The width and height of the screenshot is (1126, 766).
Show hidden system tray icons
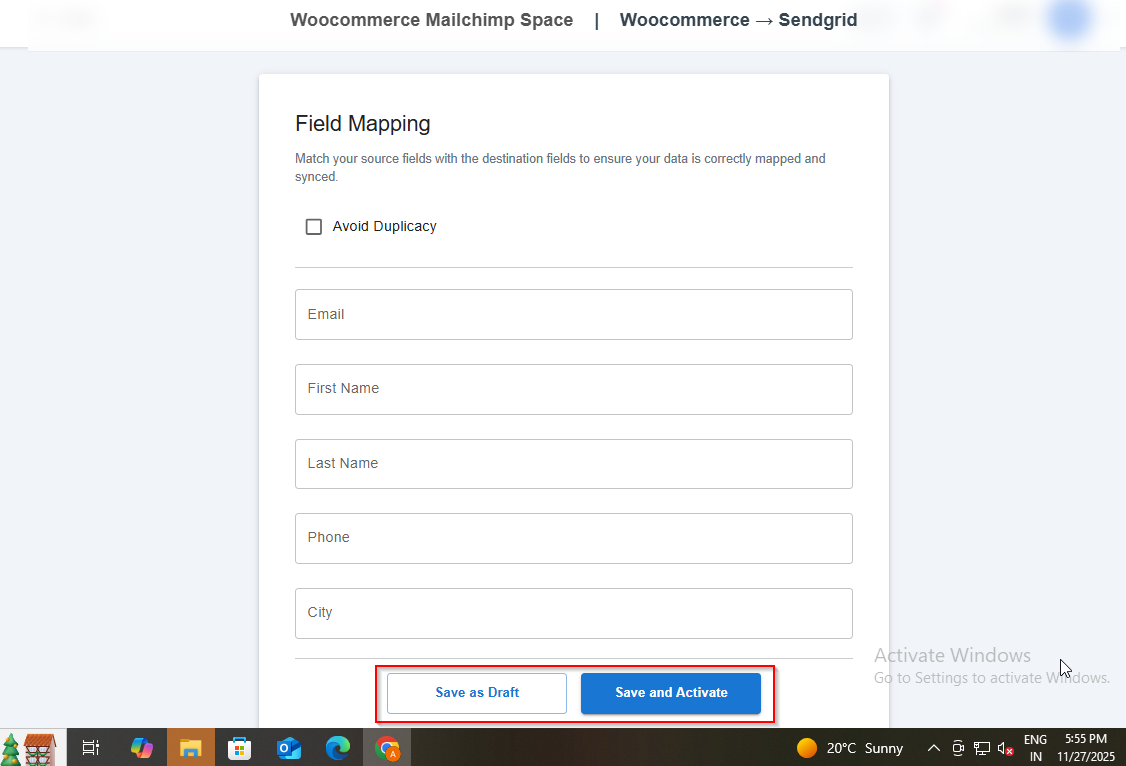point(933,748)
